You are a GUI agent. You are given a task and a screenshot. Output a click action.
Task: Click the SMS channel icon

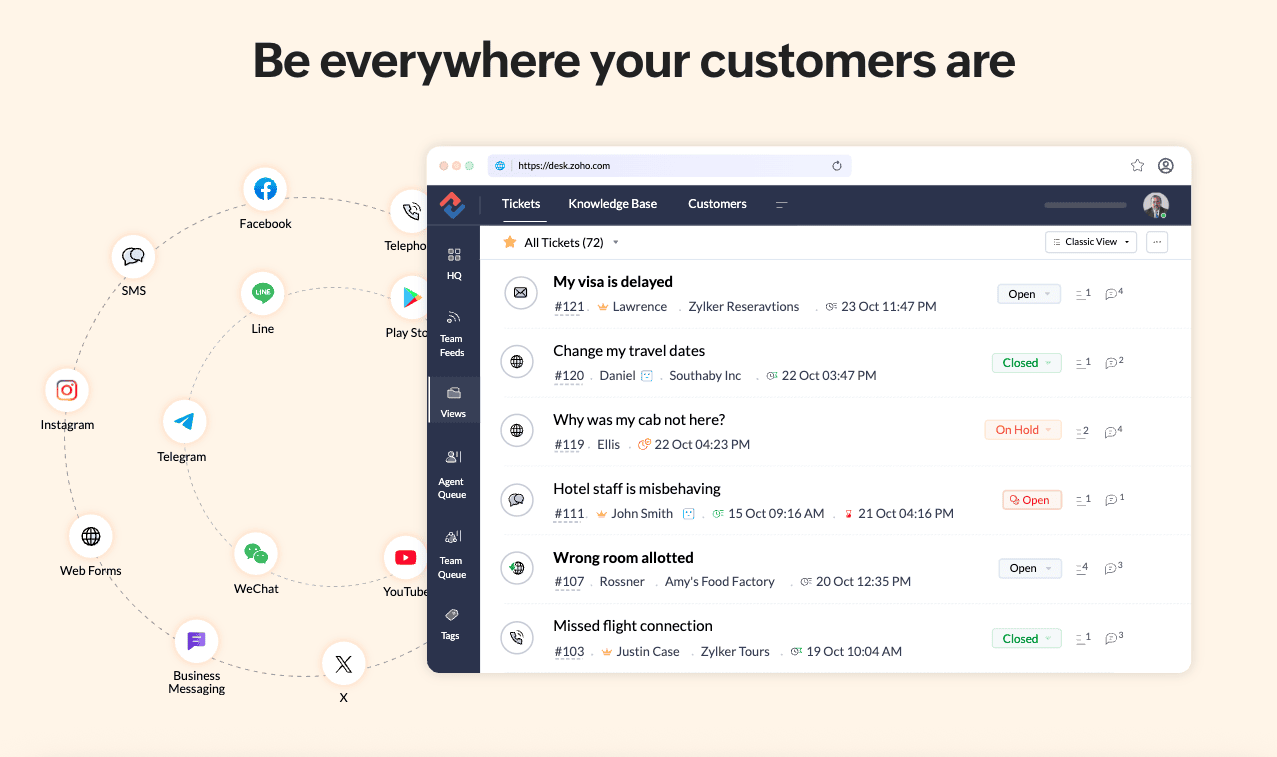pos(133,257)
